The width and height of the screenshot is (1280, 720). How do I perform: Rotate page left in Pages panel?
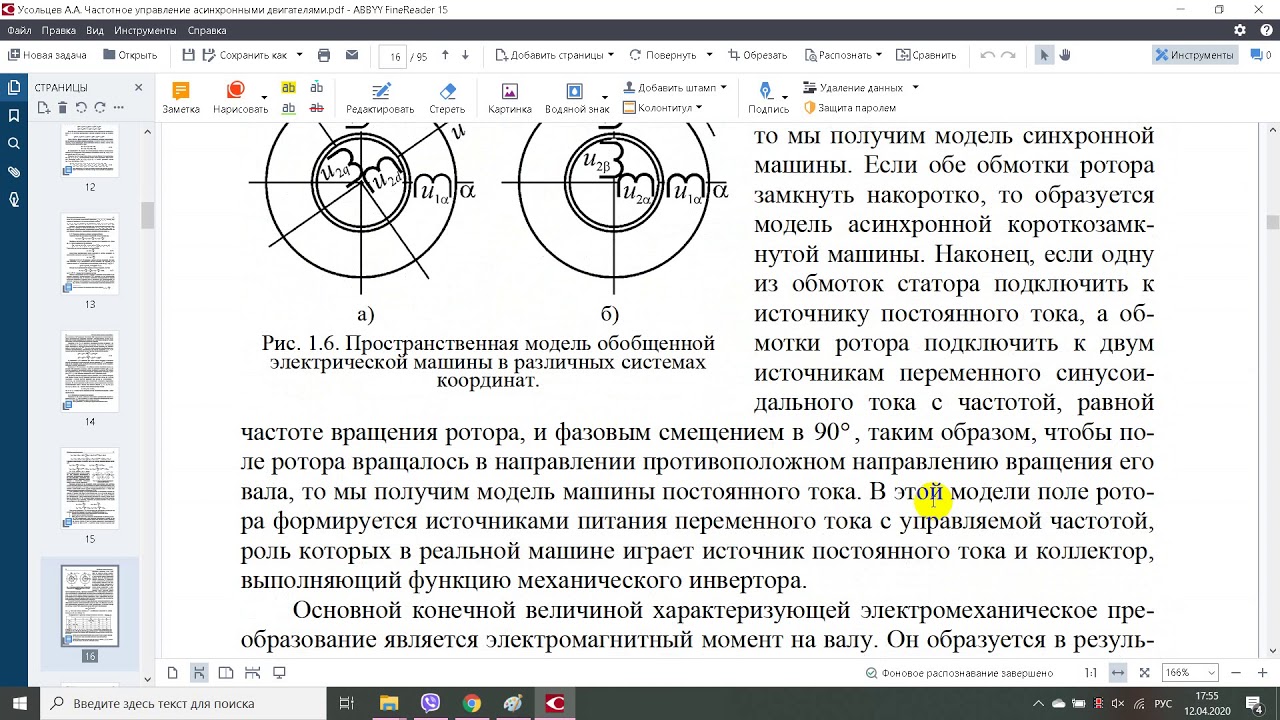(x=81, y=107)
